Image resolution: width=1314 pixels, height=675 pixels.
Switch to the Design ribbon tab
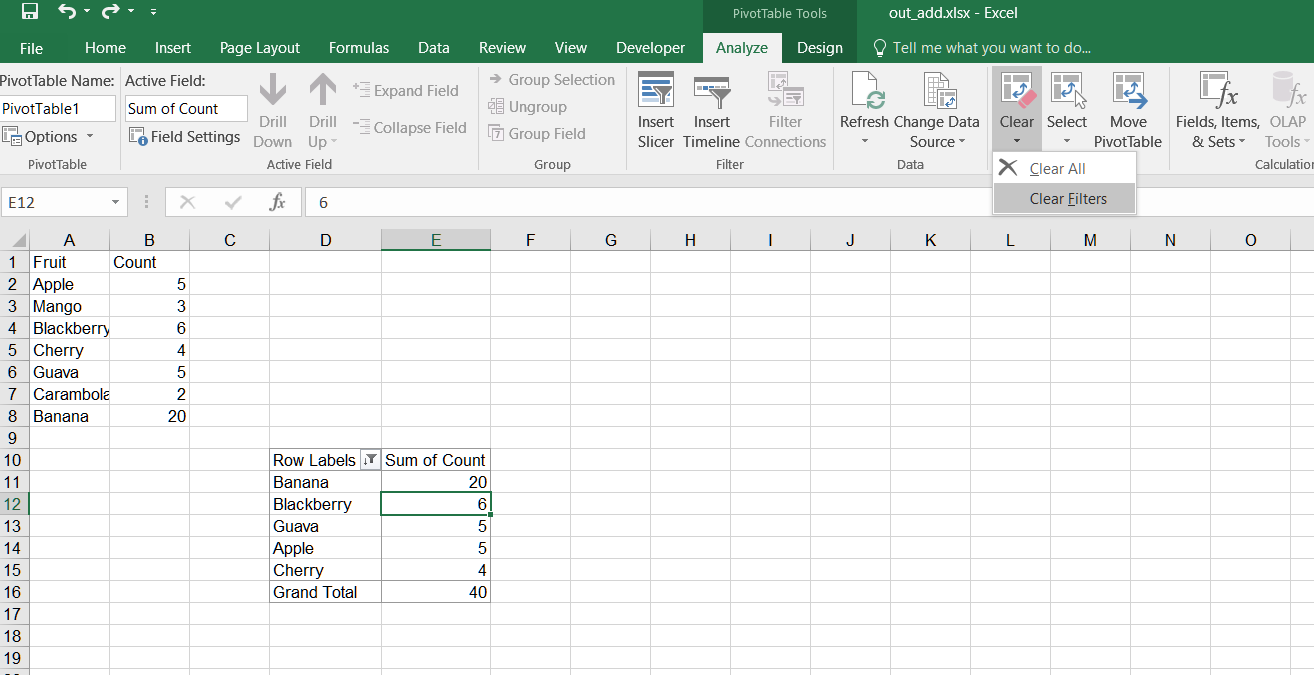819,47
